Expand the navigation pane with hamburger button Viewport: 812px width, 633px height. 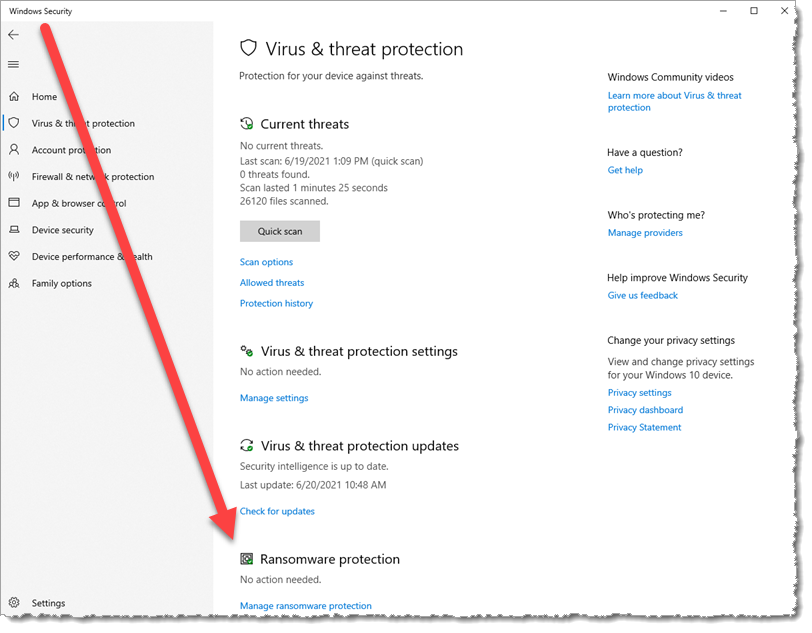pos(15,64)
